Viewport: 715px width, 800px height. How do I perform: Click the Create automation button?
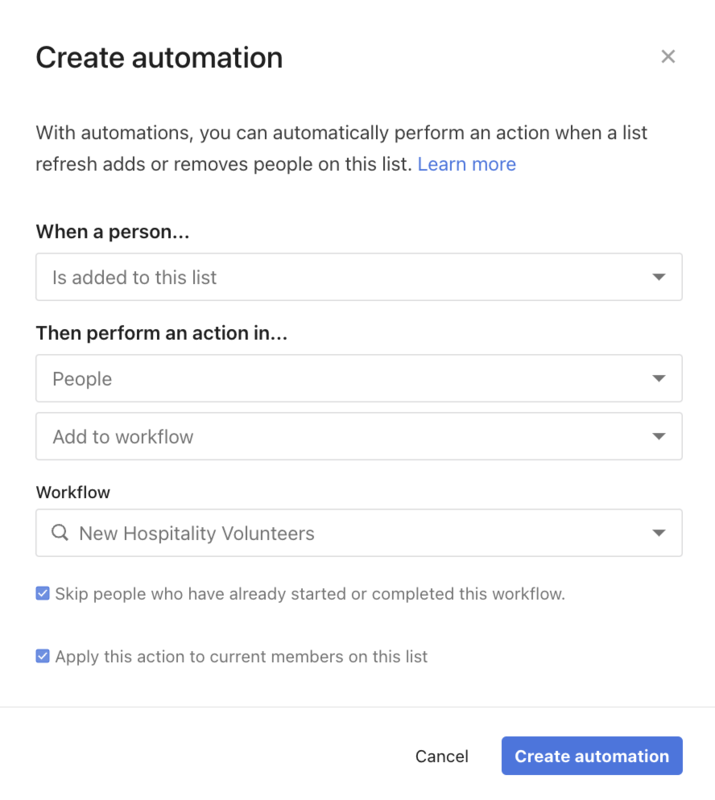point(591,756)
